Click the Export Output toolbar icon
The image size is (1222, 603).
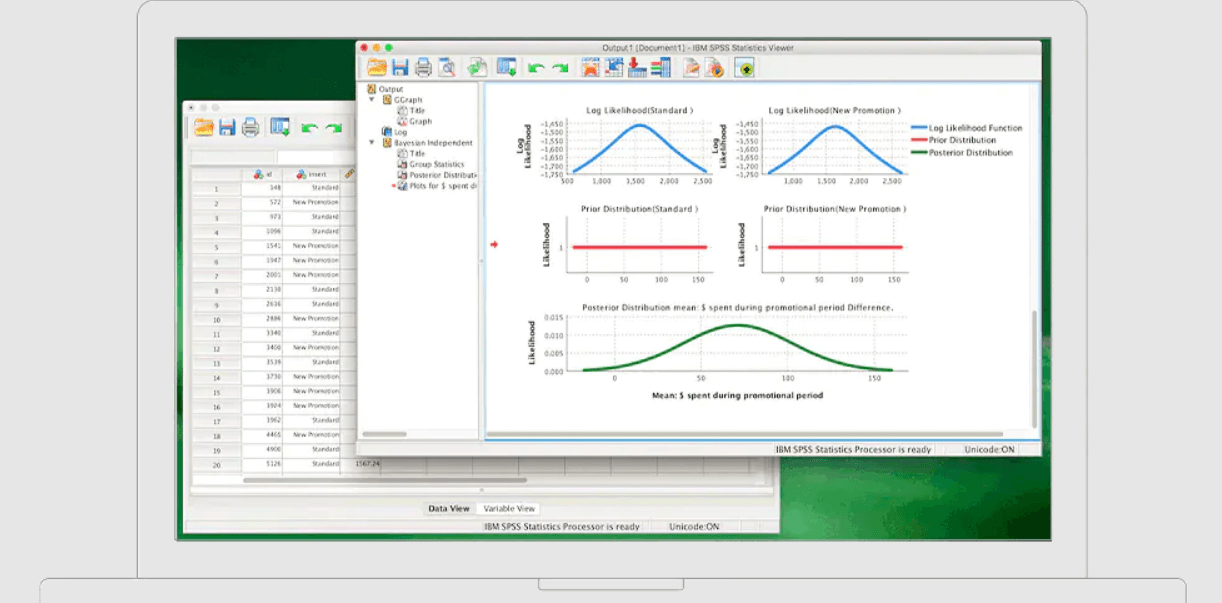coord(475,67)
